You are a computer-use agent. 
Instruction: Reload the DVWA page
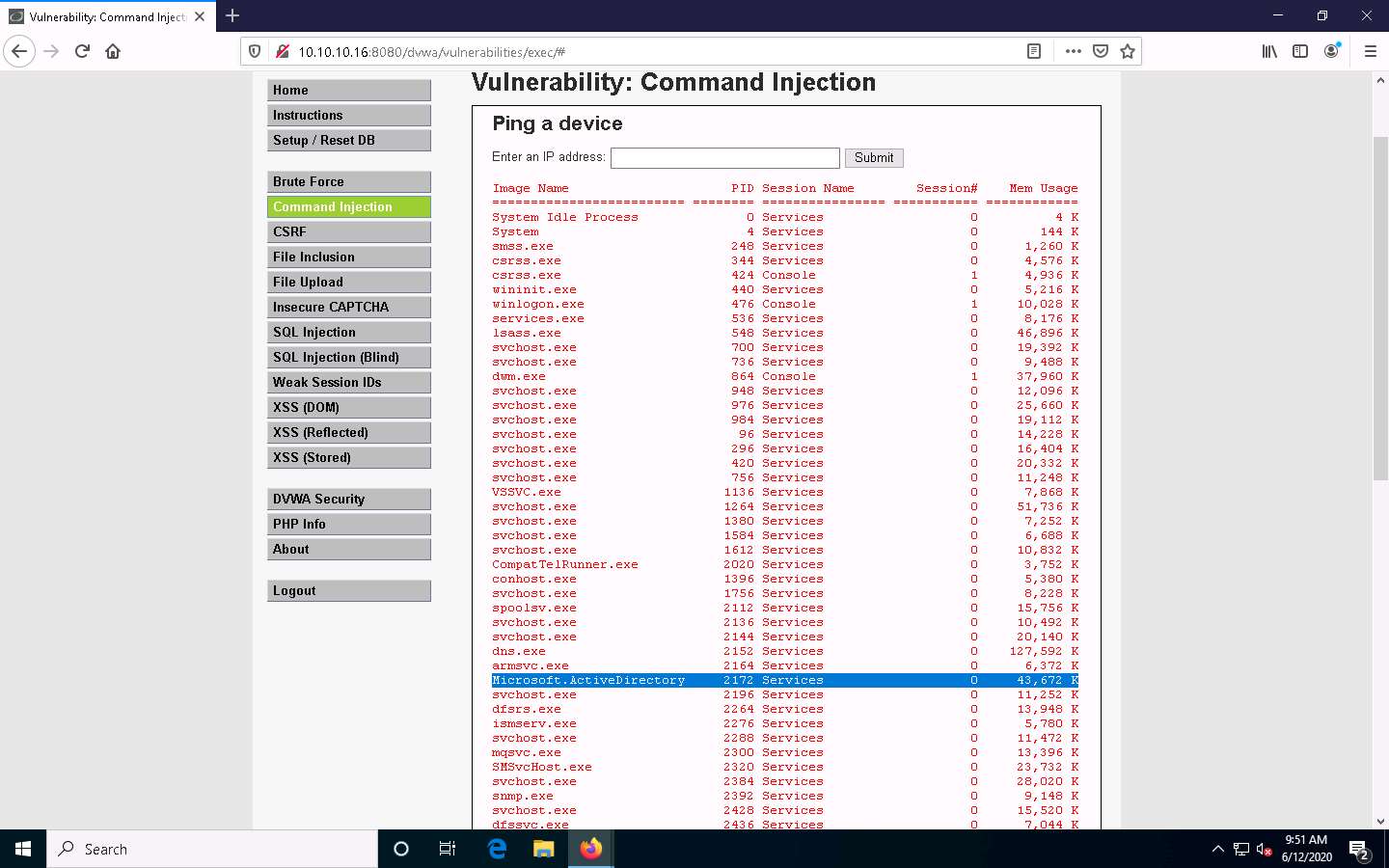(x=81, y=50)
